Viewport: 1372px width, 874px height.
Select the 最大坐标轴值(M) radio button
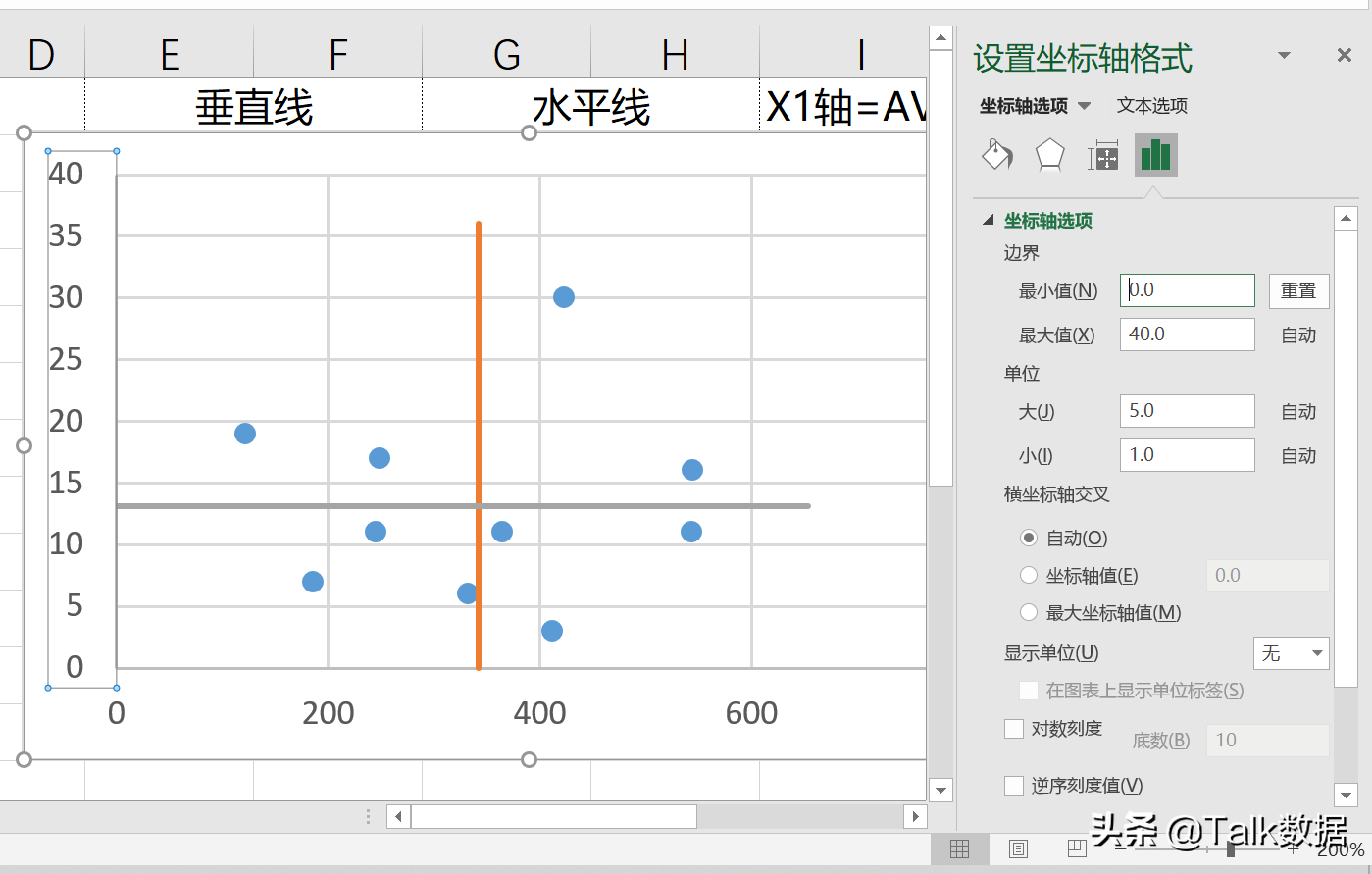(x=1029, y=612)
